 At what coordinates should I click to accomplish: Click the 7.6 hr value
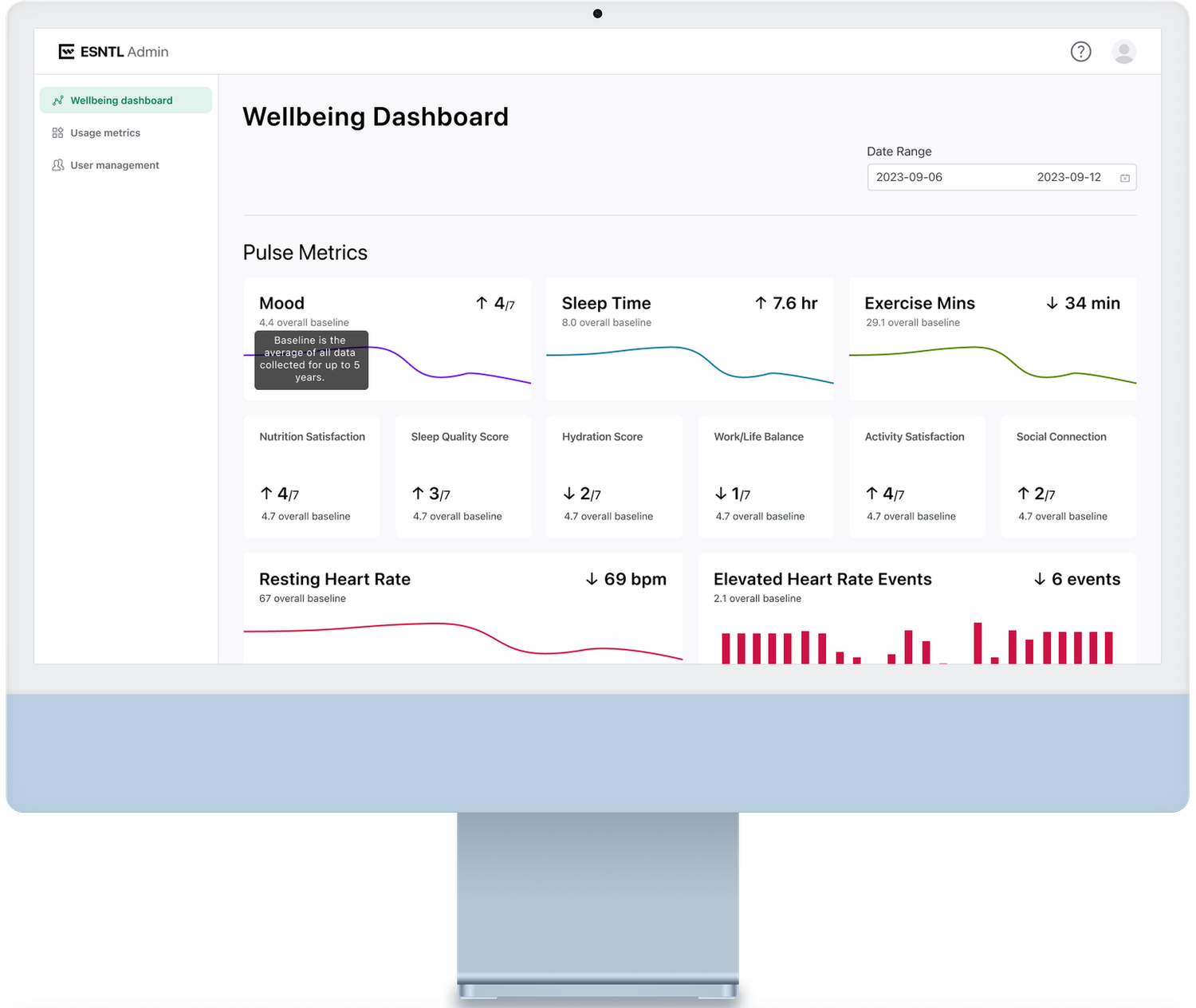(x=795, y=303)
